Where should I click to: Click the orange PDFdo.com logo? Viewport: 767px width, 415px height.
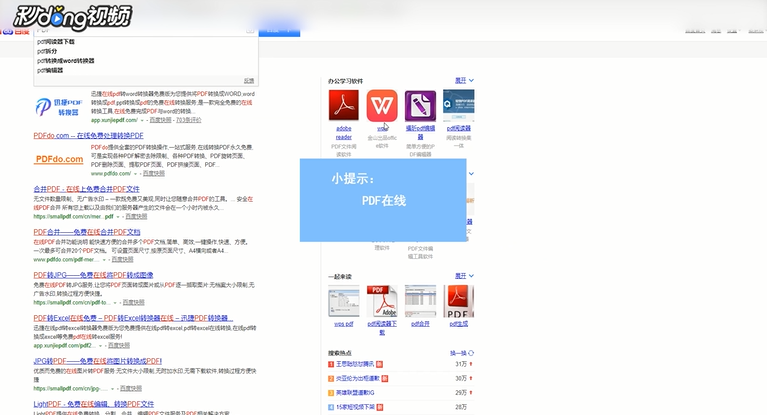59,159
